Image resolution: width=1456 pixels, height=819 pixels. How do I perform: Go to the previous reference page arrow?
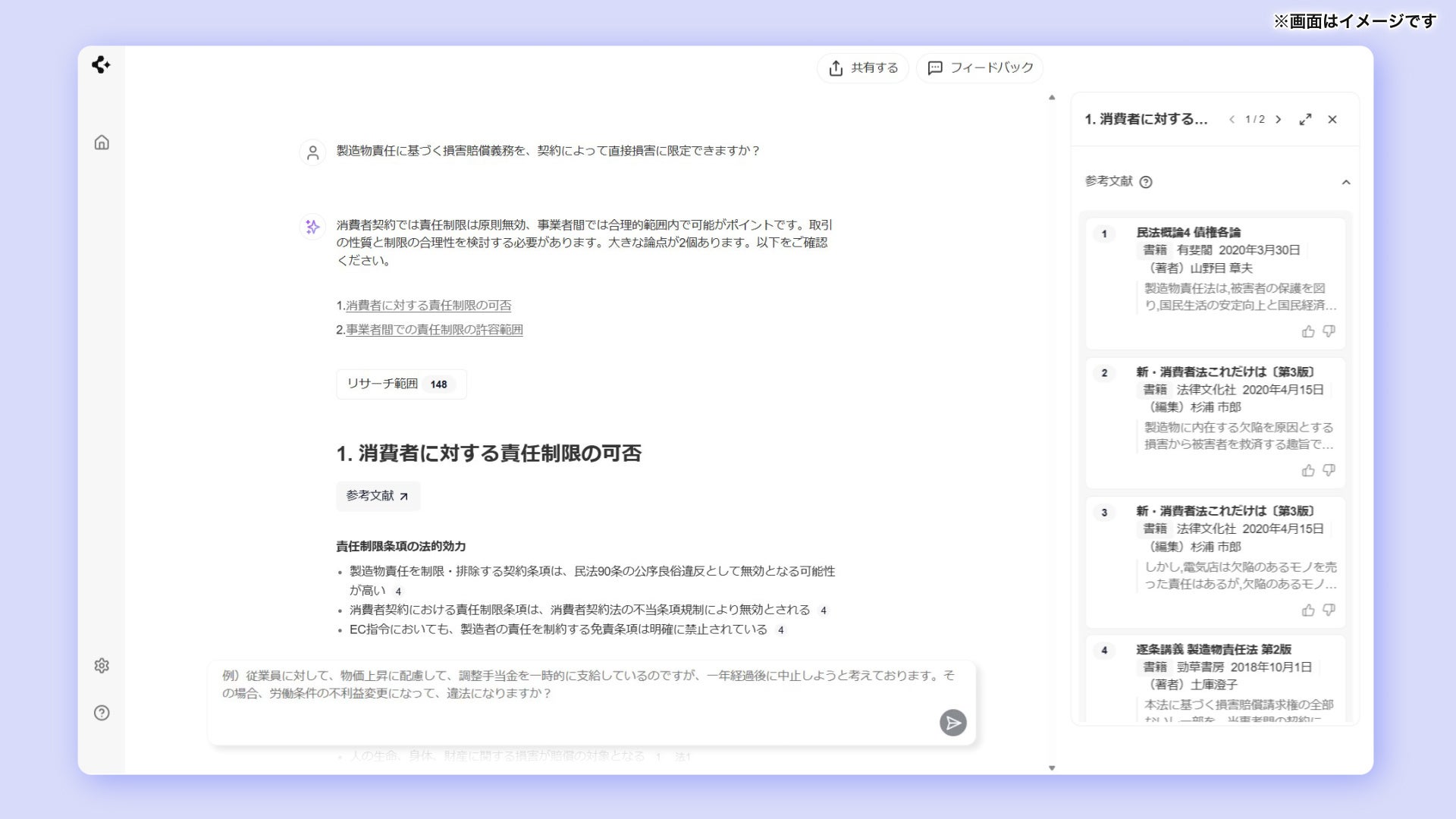tap(1232, 120)
